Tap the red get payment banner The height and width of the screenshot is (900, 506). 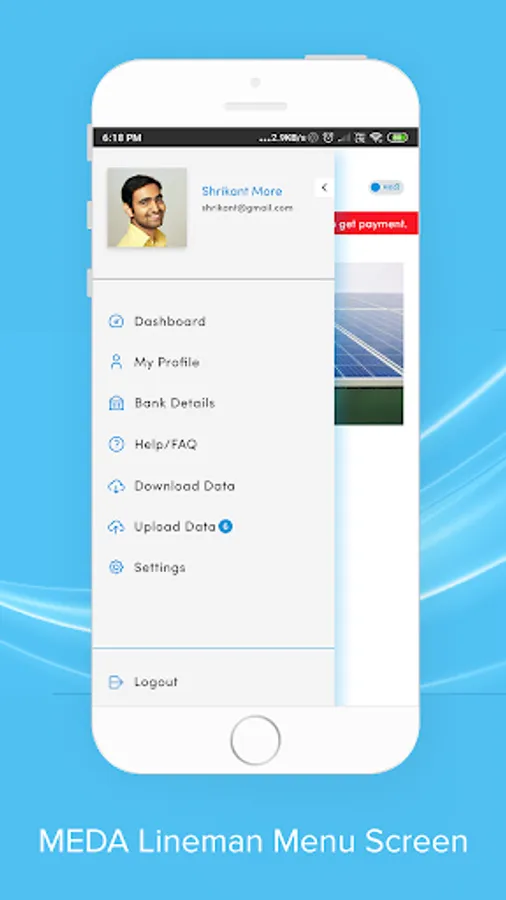[376, 224]
